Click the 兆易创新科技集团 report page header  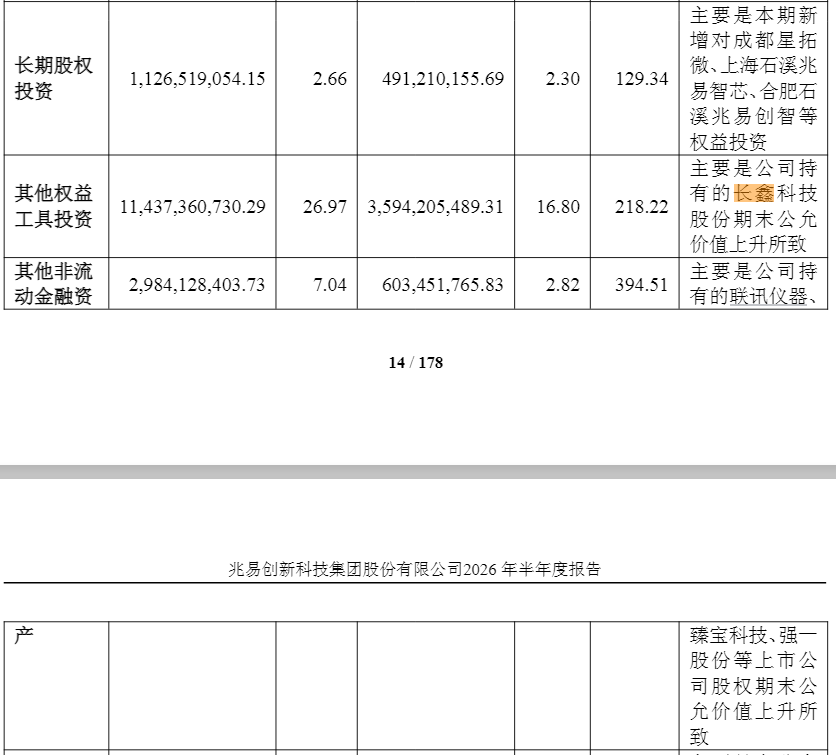[x=414, y=569]
